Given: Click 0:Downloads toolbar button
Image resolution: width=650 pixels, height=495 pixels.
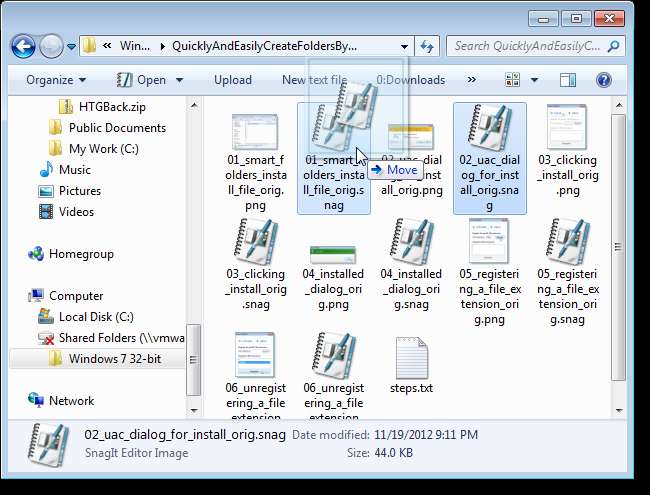Looking at the screenshot, I should pyautogui.click(x=410, y=80).
